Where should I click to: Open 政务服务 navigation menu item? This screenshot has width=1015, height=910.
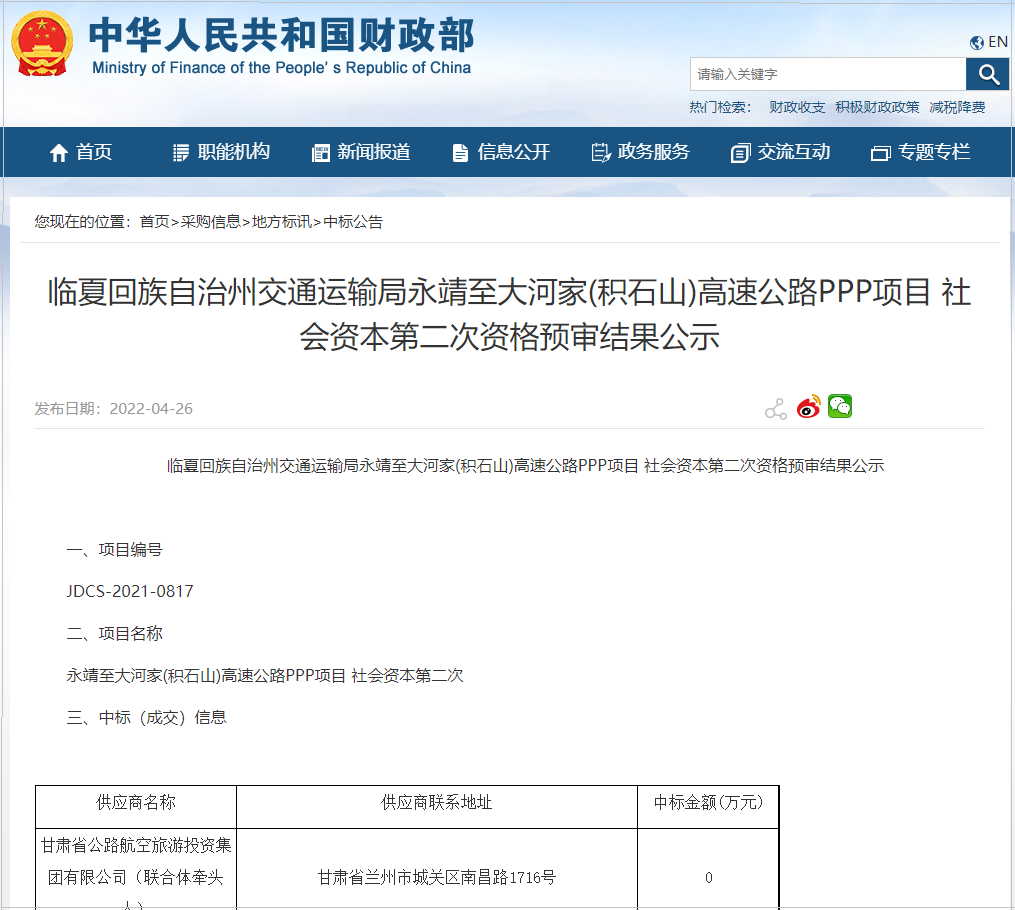coord(641,152)
